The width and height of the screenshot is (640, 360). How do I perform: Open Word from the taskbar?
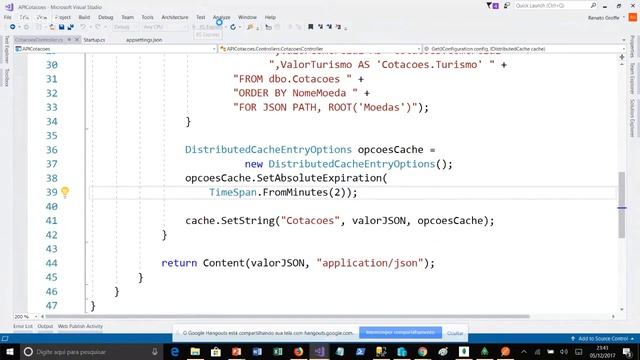coord(257,351)
